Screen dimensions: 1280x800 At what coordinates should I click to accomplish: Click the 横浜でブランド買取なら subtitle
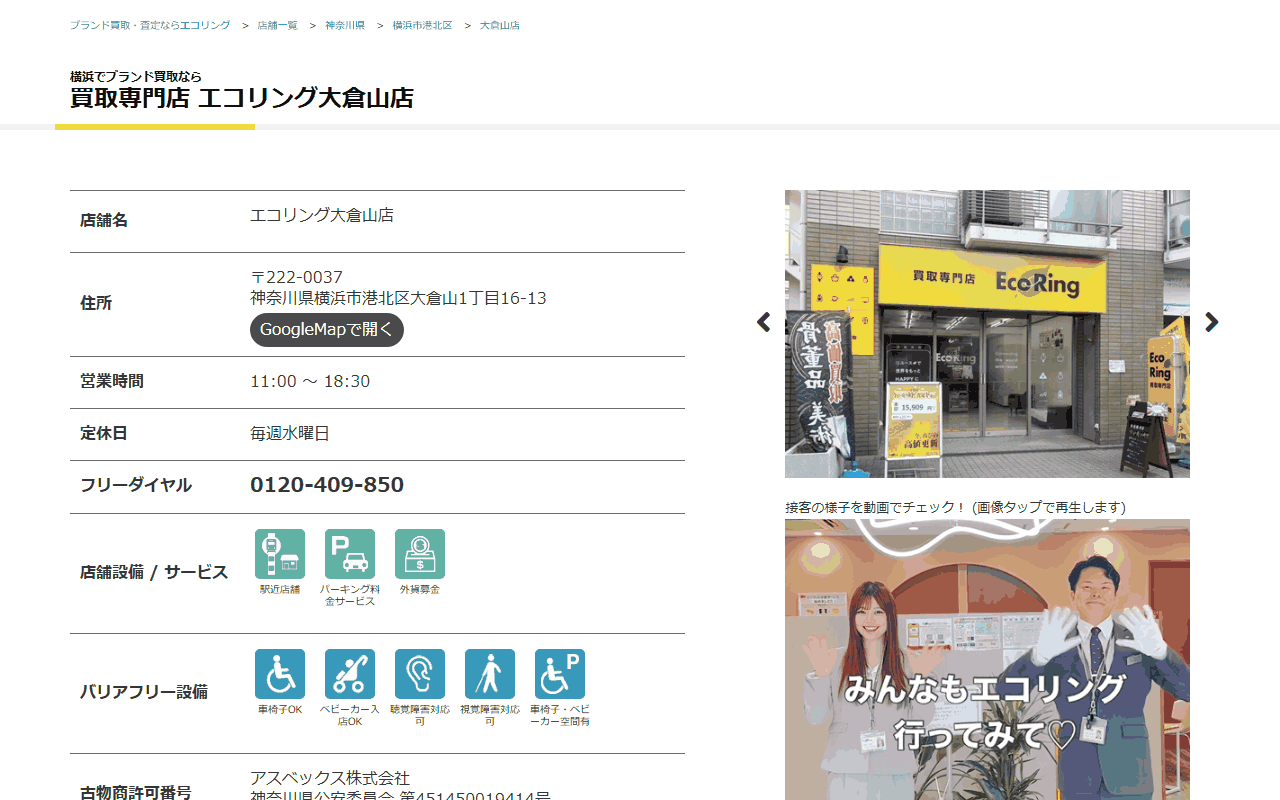(x=136, y=76)
